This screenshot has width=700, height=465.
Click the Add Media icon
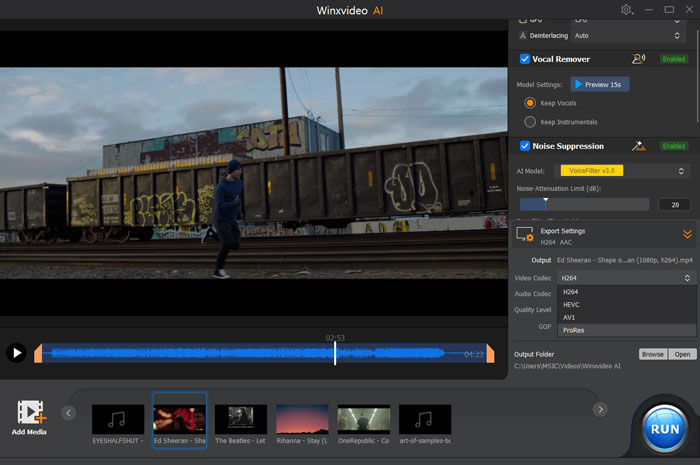point(31,412)
